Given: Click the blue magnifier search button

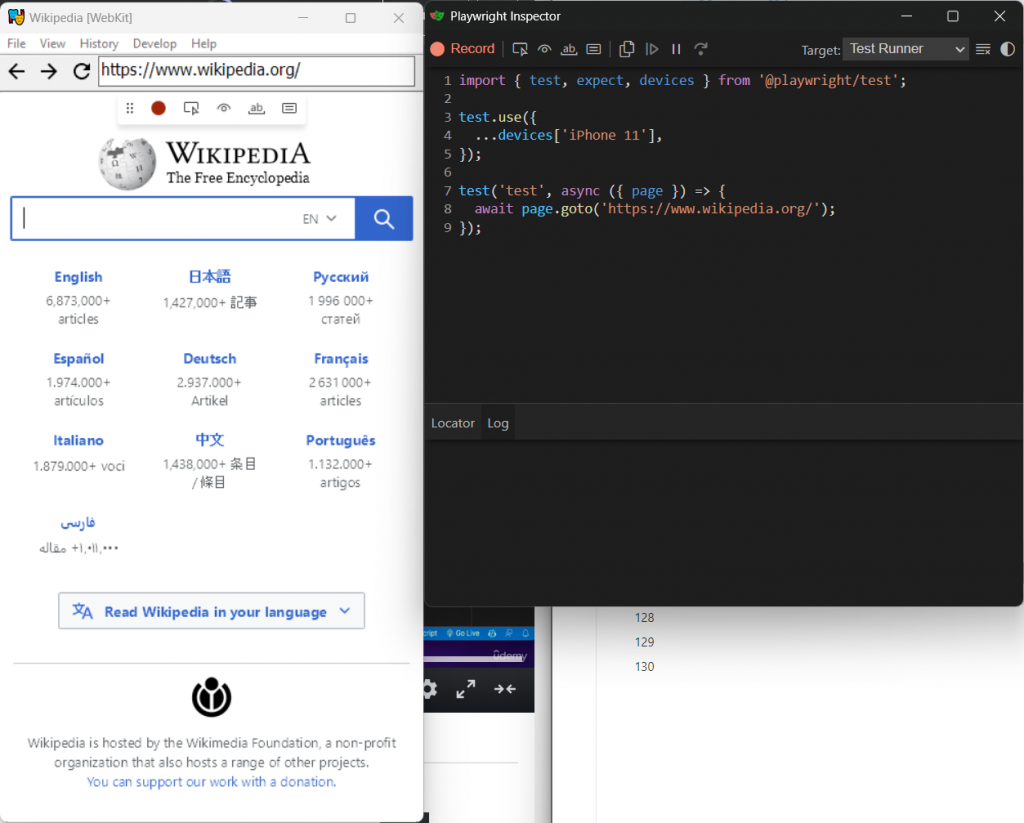Looking at the screenshot, I should [384, 219].
